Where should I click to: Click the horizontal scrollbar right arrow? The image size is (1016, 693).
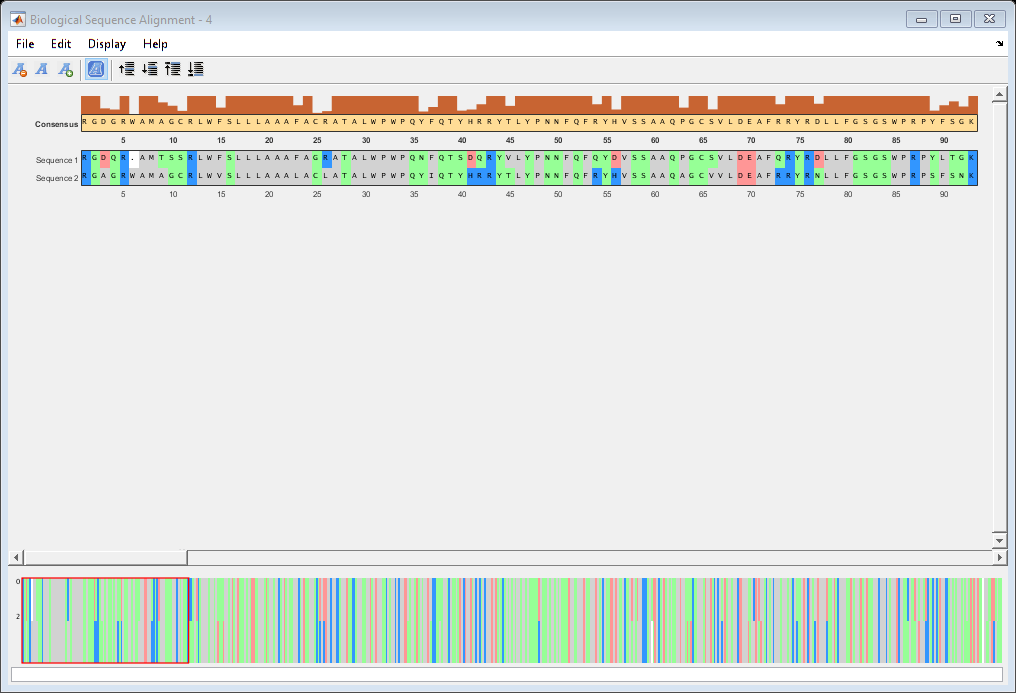pos(1000,557)
